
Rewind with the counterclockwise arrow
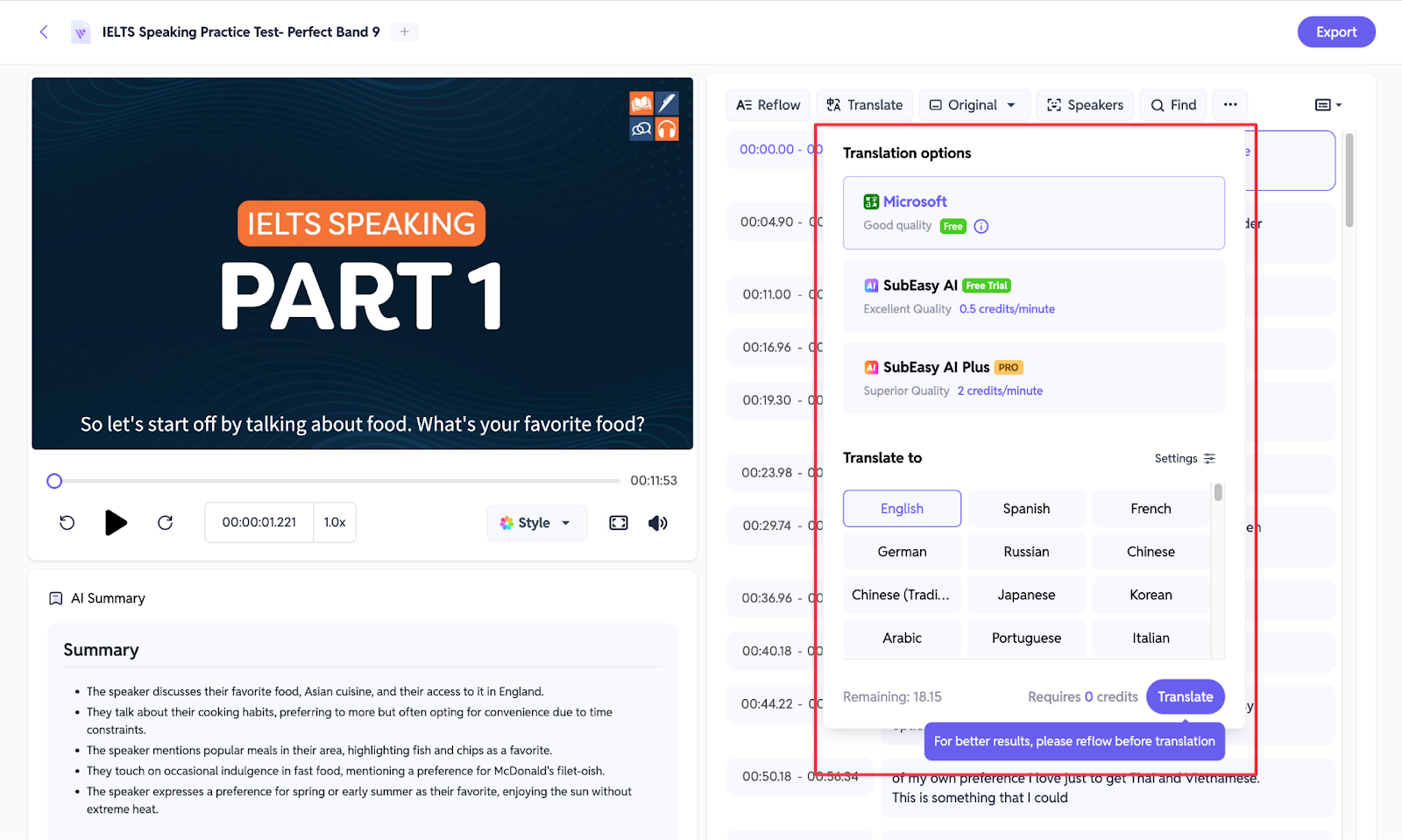(67, 523)
